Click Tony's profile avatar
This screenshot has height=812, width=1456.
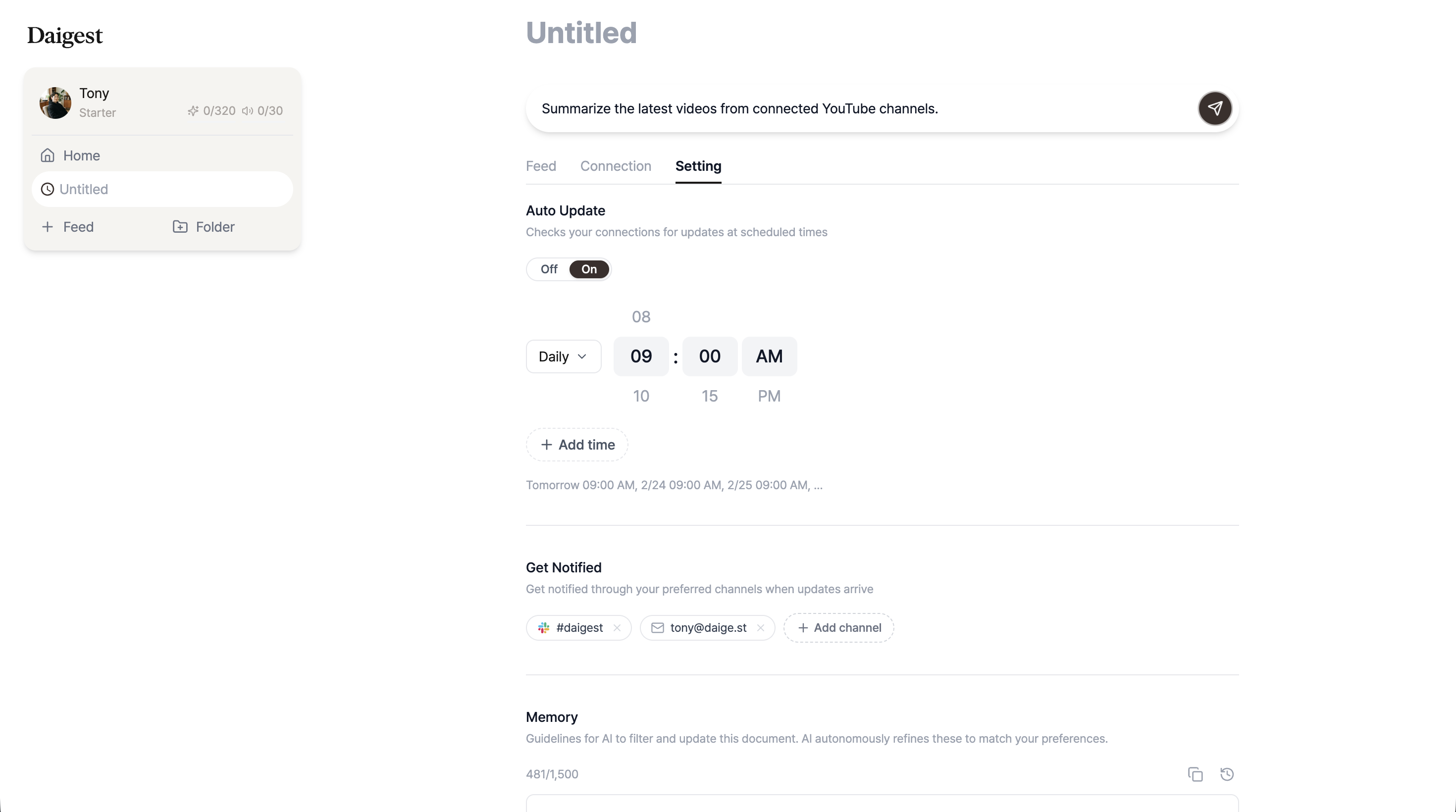coord(55,103)
